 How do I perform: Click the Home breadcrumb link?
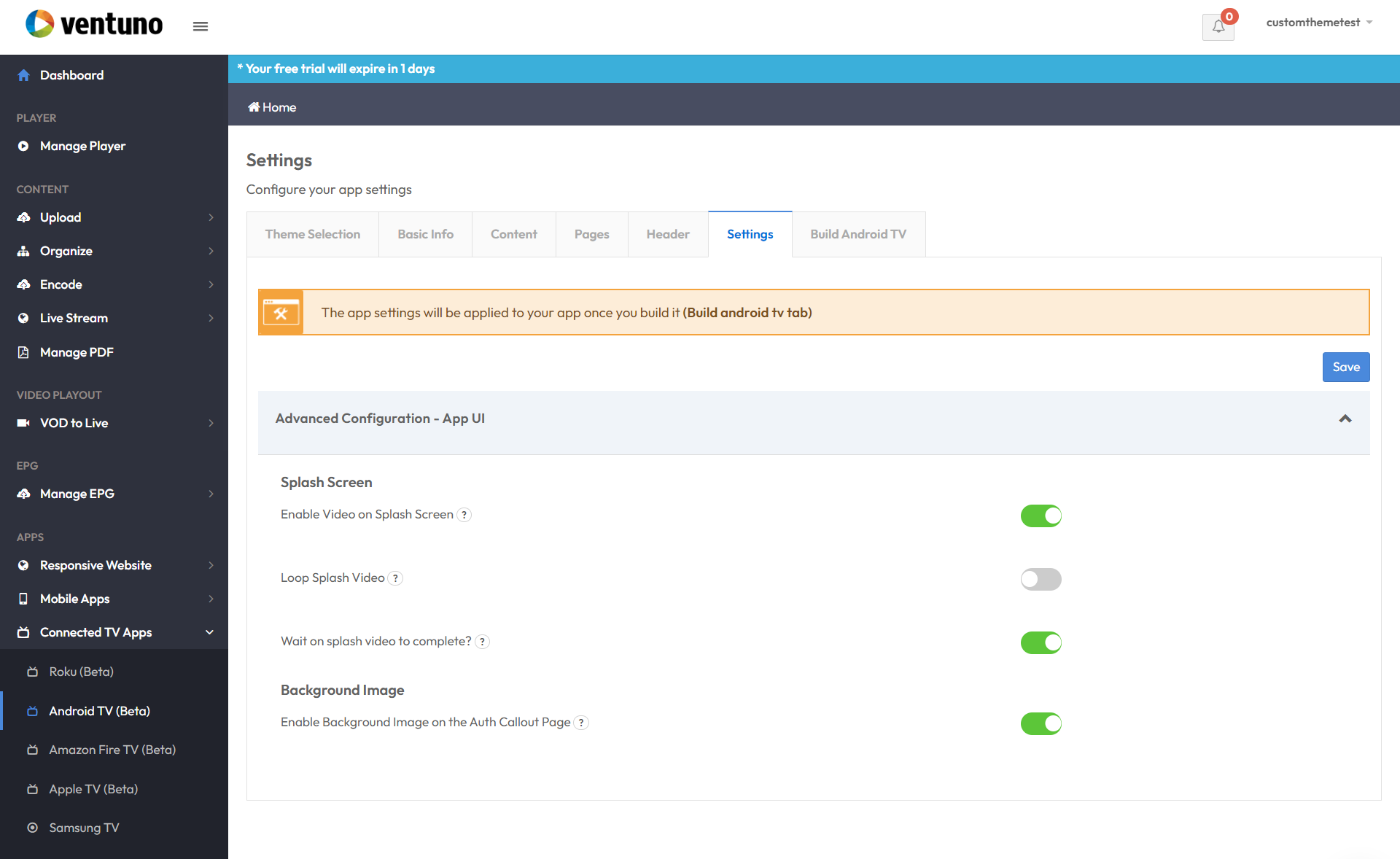click(x=278, y=107)
